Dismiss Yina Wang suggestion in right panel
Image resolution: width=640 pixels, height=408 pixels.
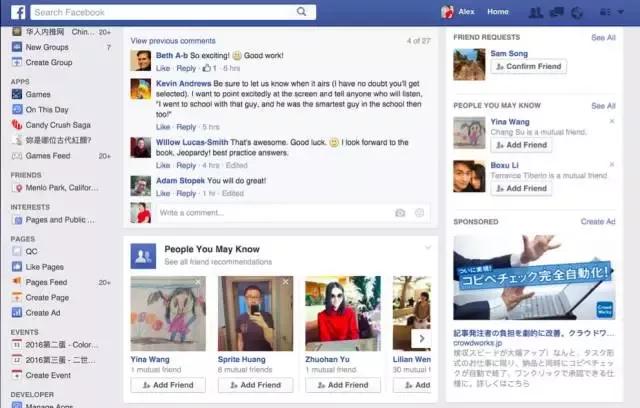coord(611,121)
